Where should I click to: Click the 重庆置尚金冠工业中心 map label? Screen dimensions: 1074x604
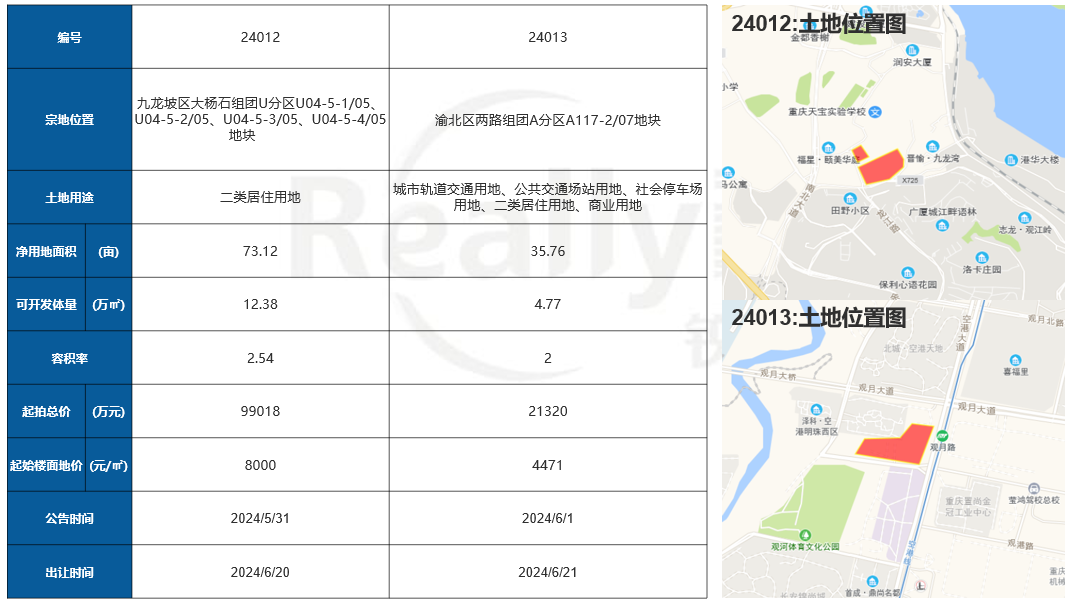[968, 507]
